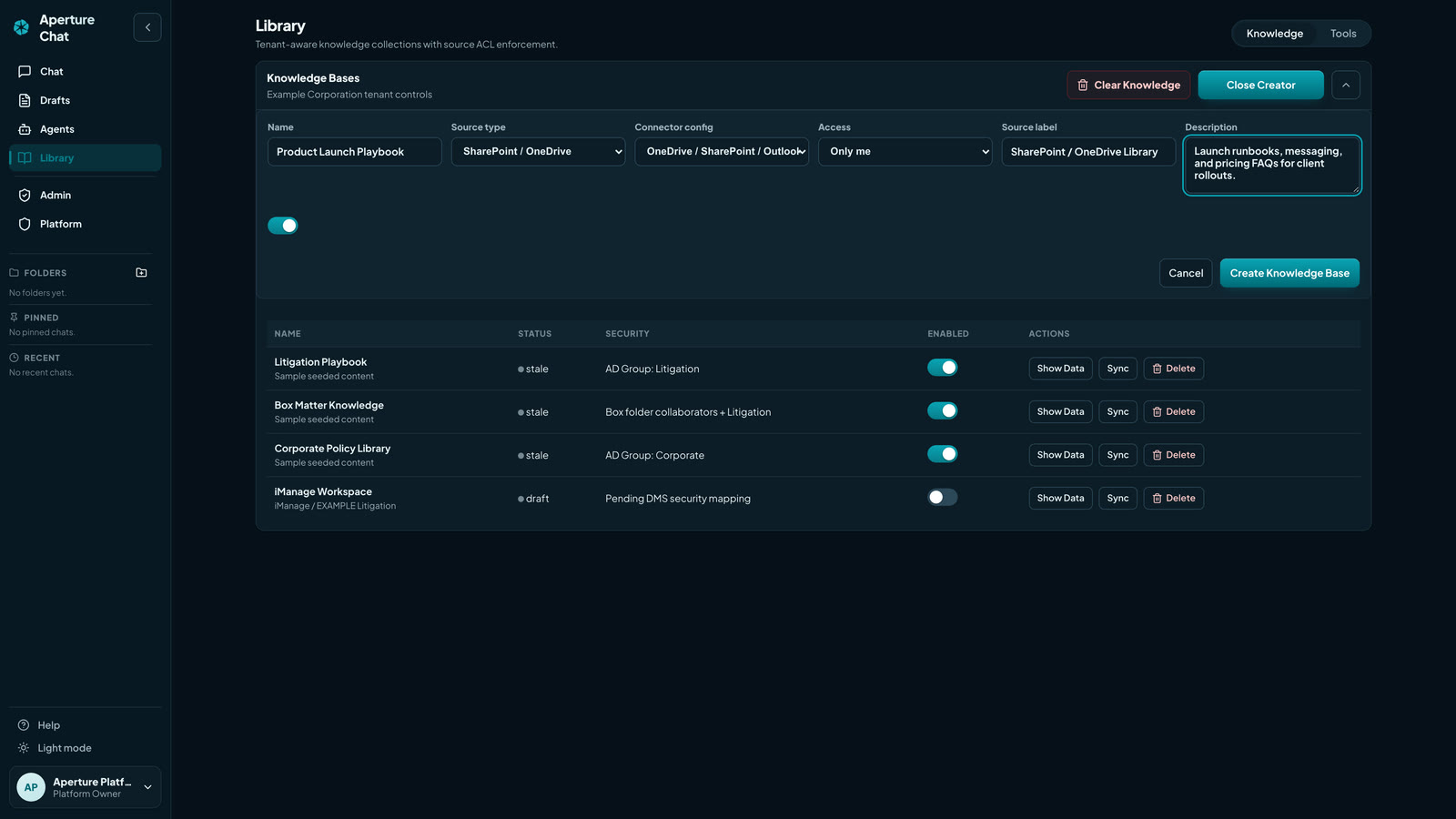Click the Help question mark icon

click(24, 725)
